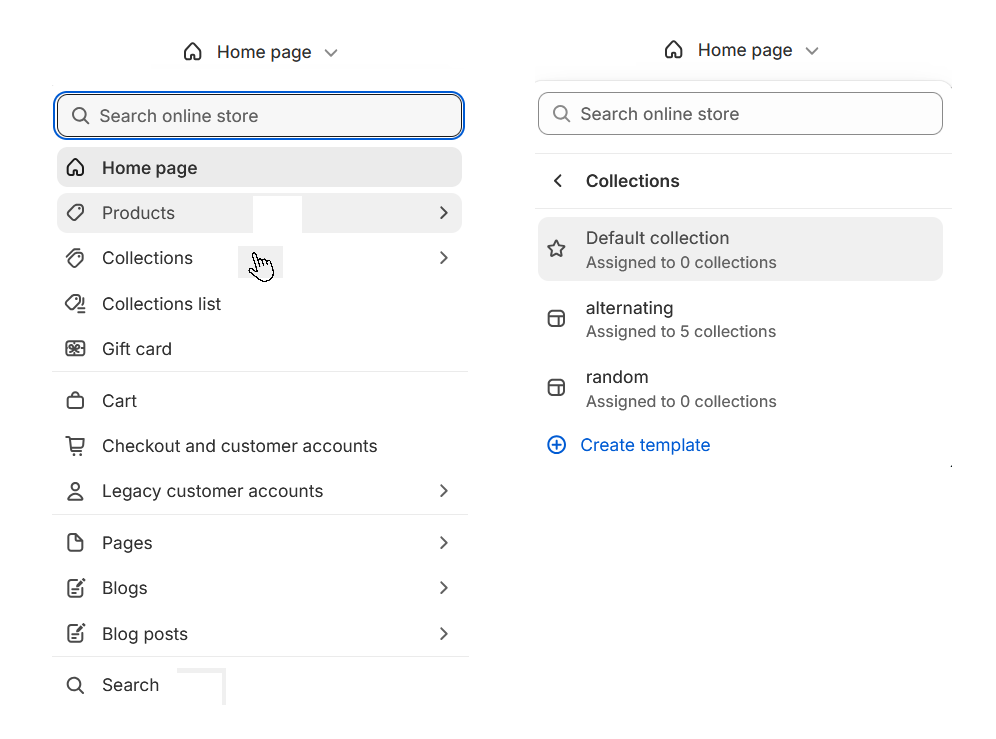The height and width of the screenshot is (739, 996).
Task: Choose the Collections list menu item
Action: coord(259,304)
